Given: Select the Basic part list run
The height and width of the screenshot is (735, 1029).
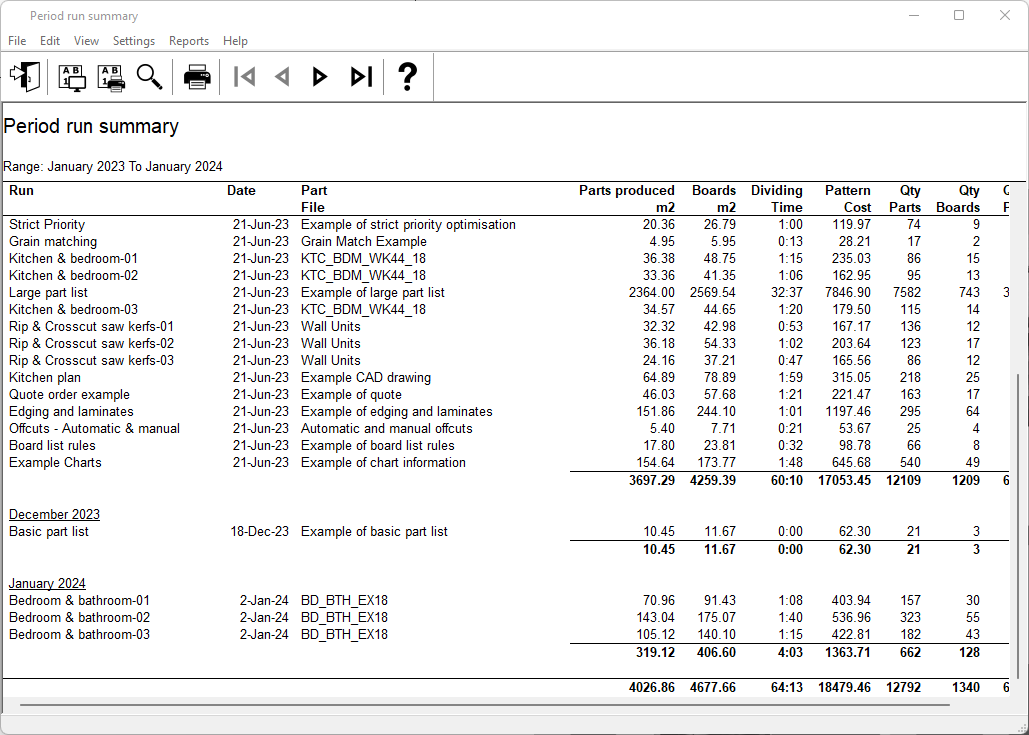Looking at the screenshot, I should (49, 532).
